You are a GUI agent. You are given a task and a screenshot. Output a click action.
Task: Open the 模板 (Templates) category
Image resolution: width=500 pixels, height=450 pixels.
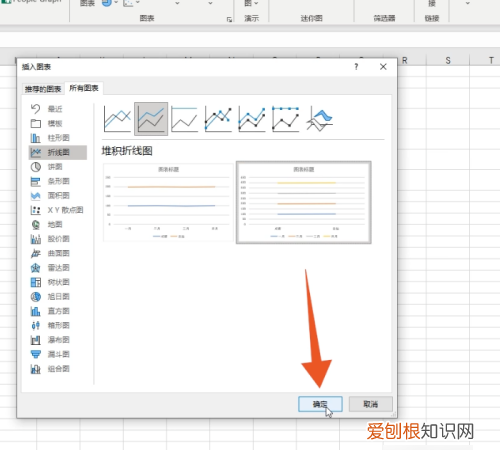(x=57, y=123)
